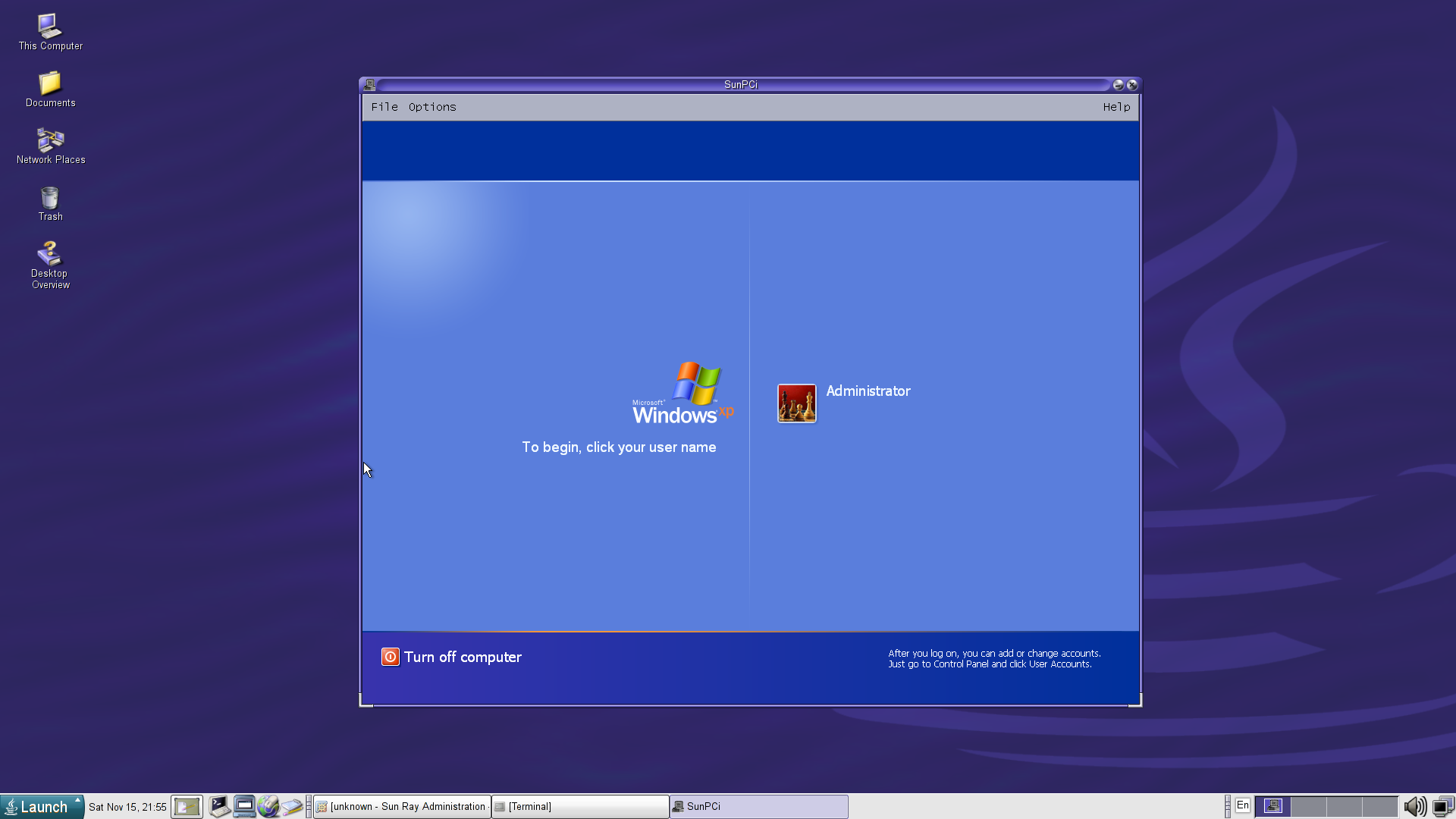Open Network Places desktop icon

pyautogui.click(x=50, y=140)
